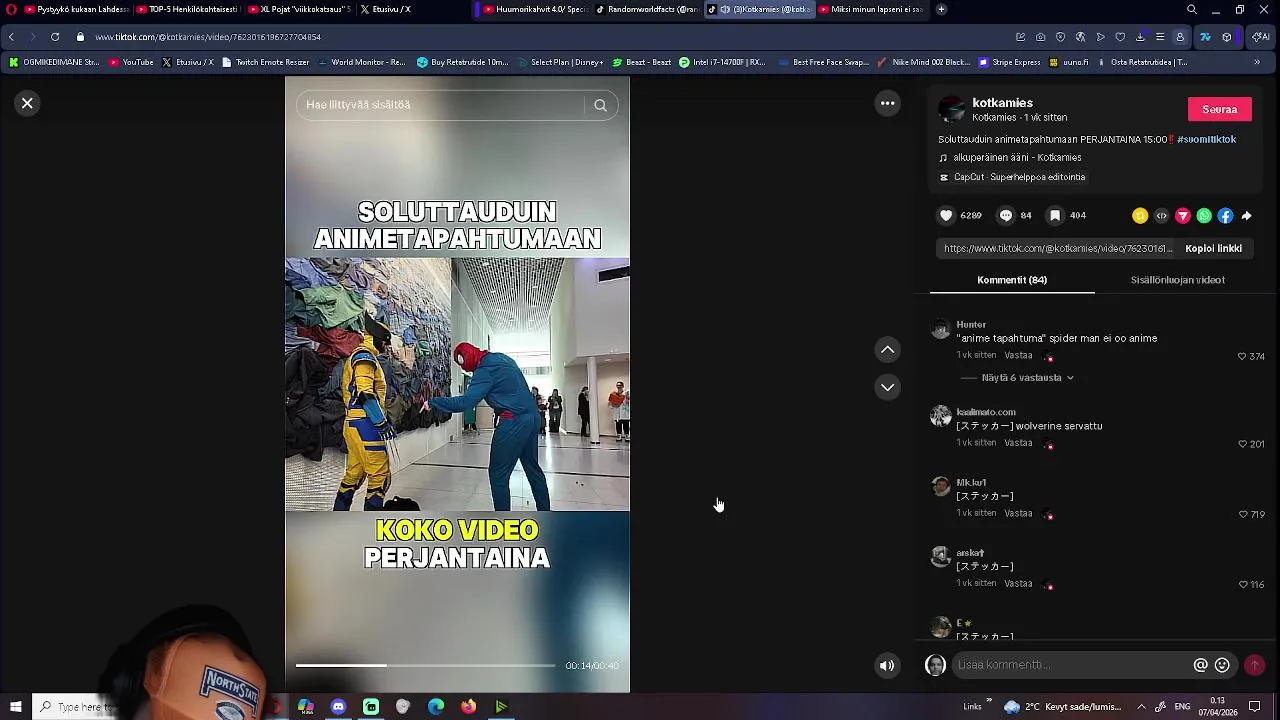Click the browser address bar URL
This screenshot has width=1280, height=720.
tap(208, 37)
